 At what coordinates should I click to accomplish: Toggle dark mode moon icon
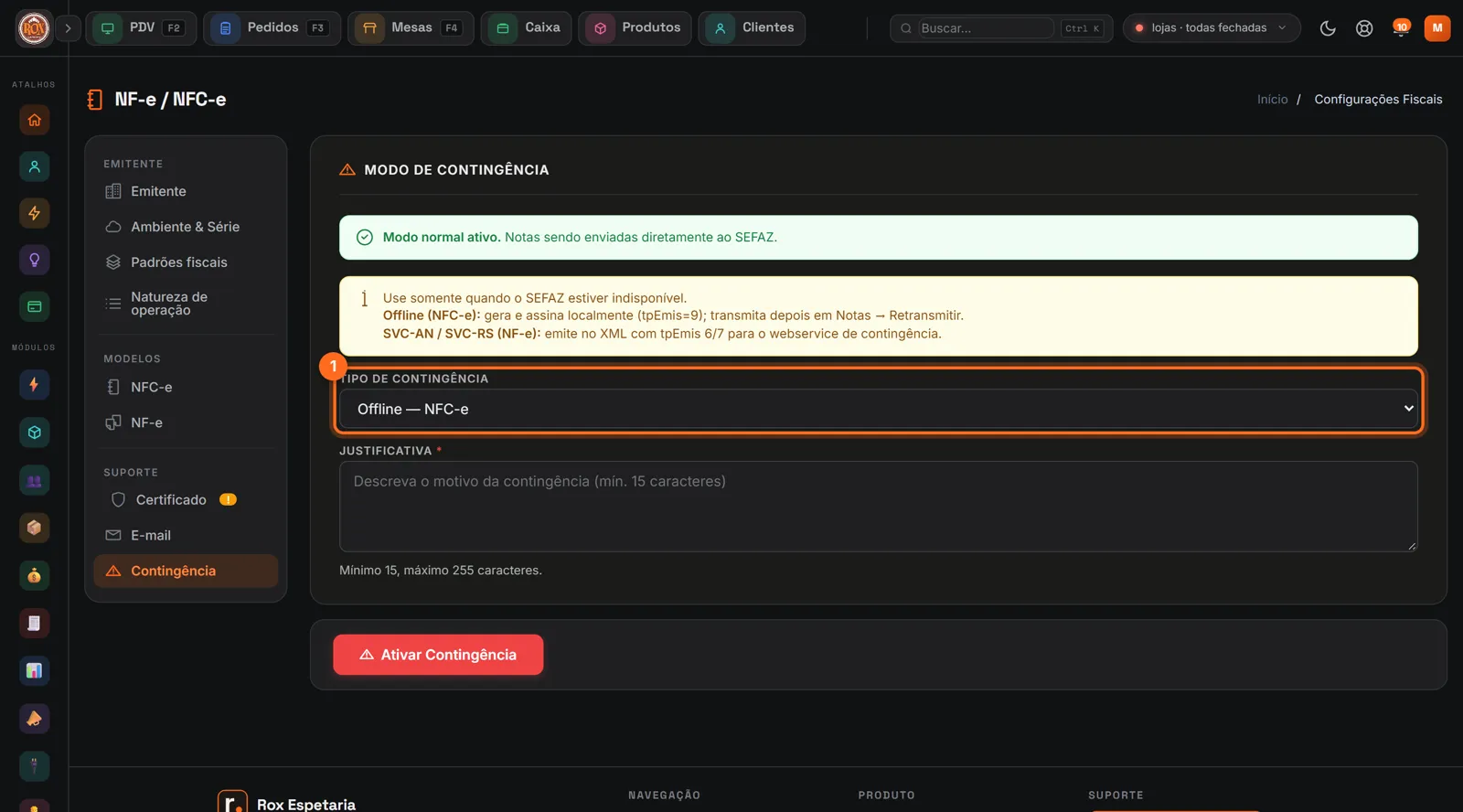pos(1328,28)
